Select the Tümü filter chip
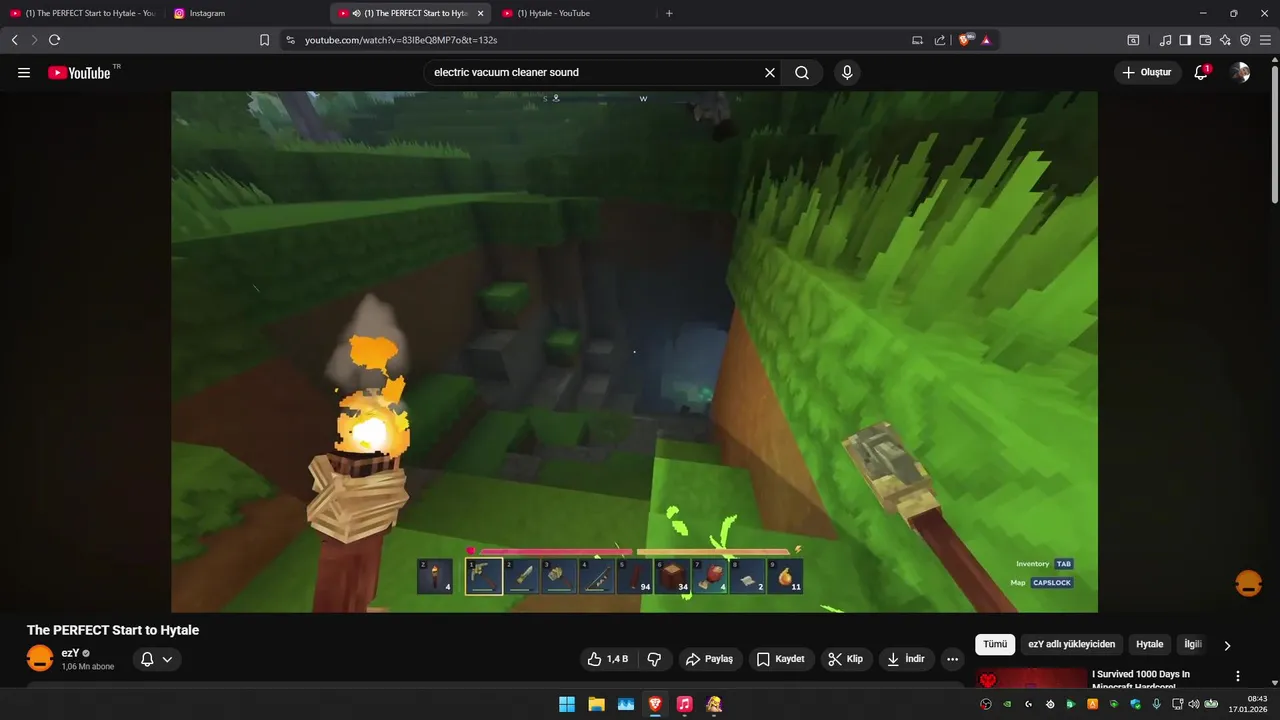Image resolution: width=1280 pixels, height=720 pixels. pyautogui.click(x=995, y=645)
